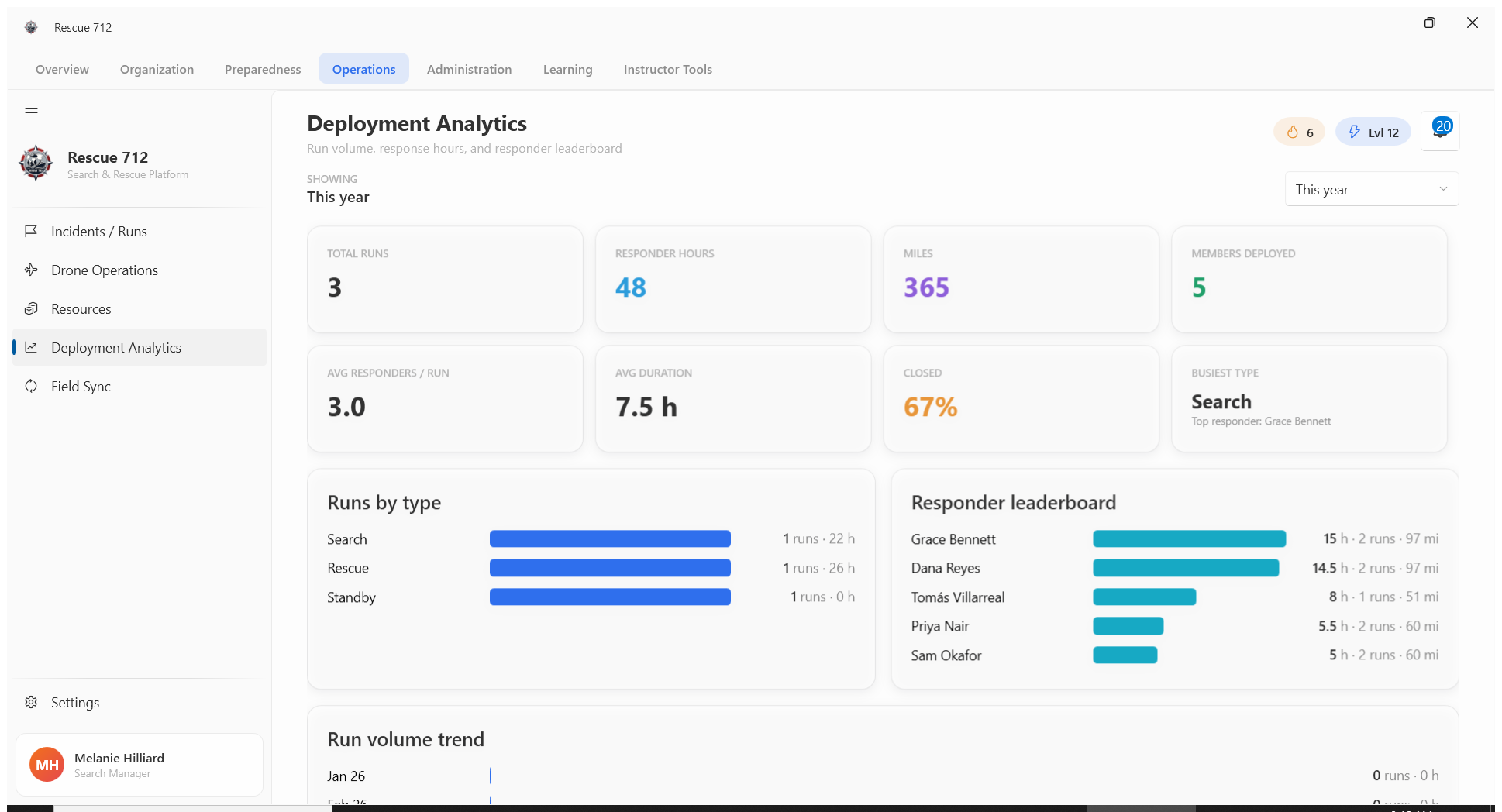
Task: Click the Settings gear icon
Action: click(31, 702)
